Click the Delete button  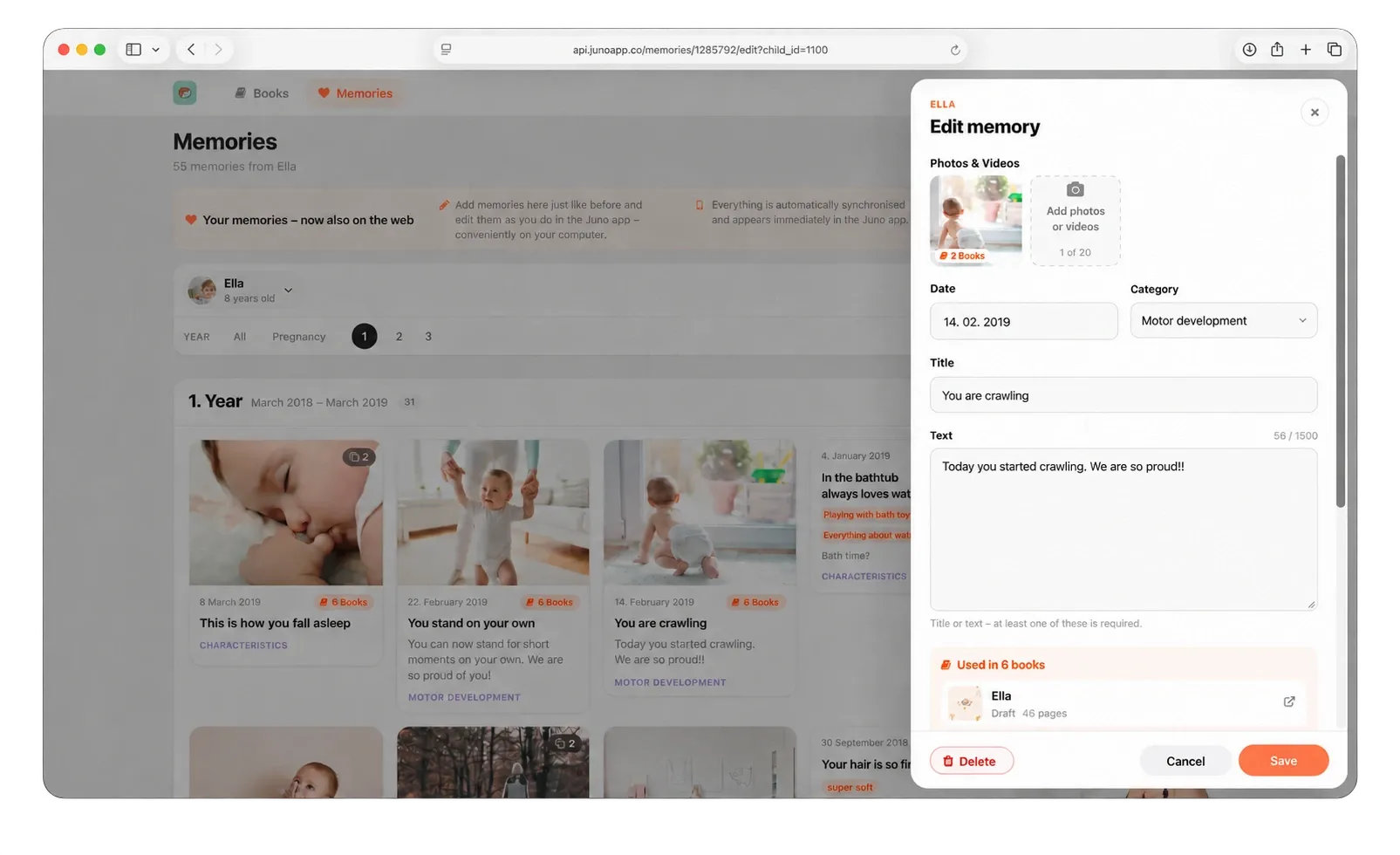(971, 761)
